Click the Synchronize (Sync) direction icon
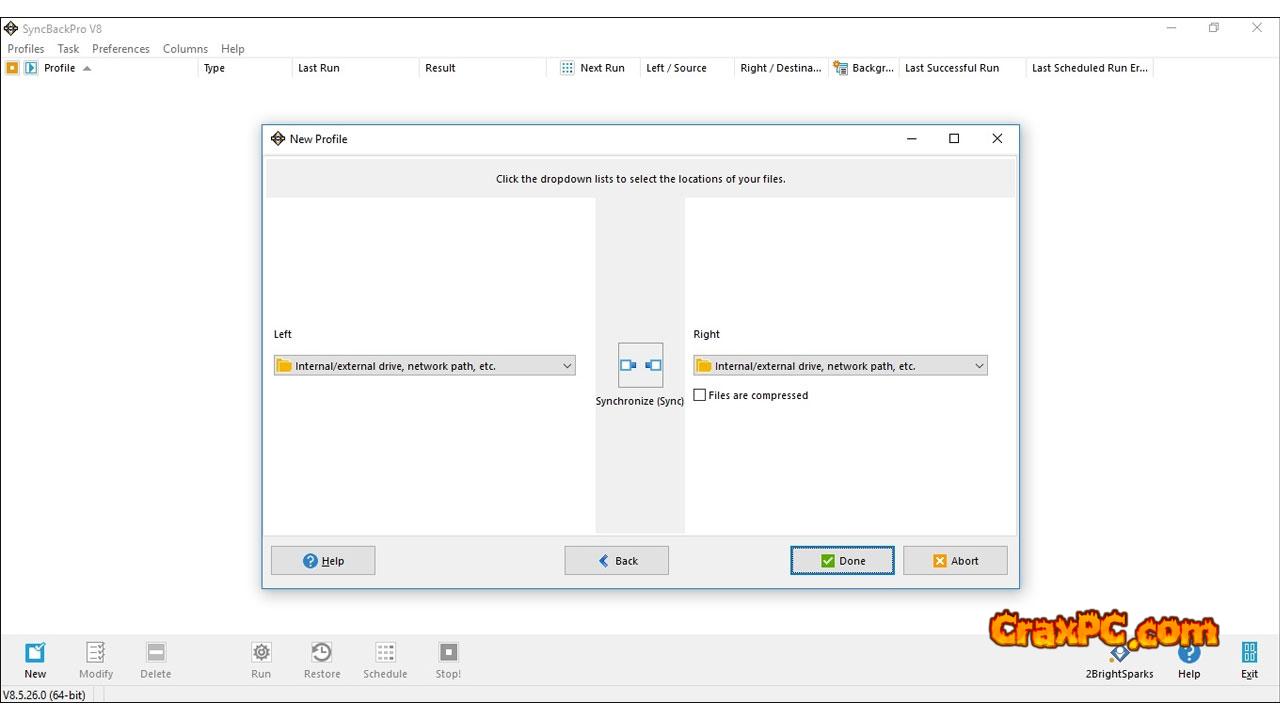Image resolution: width=1280 pixels, height=720 pixels. click(640, 366)
